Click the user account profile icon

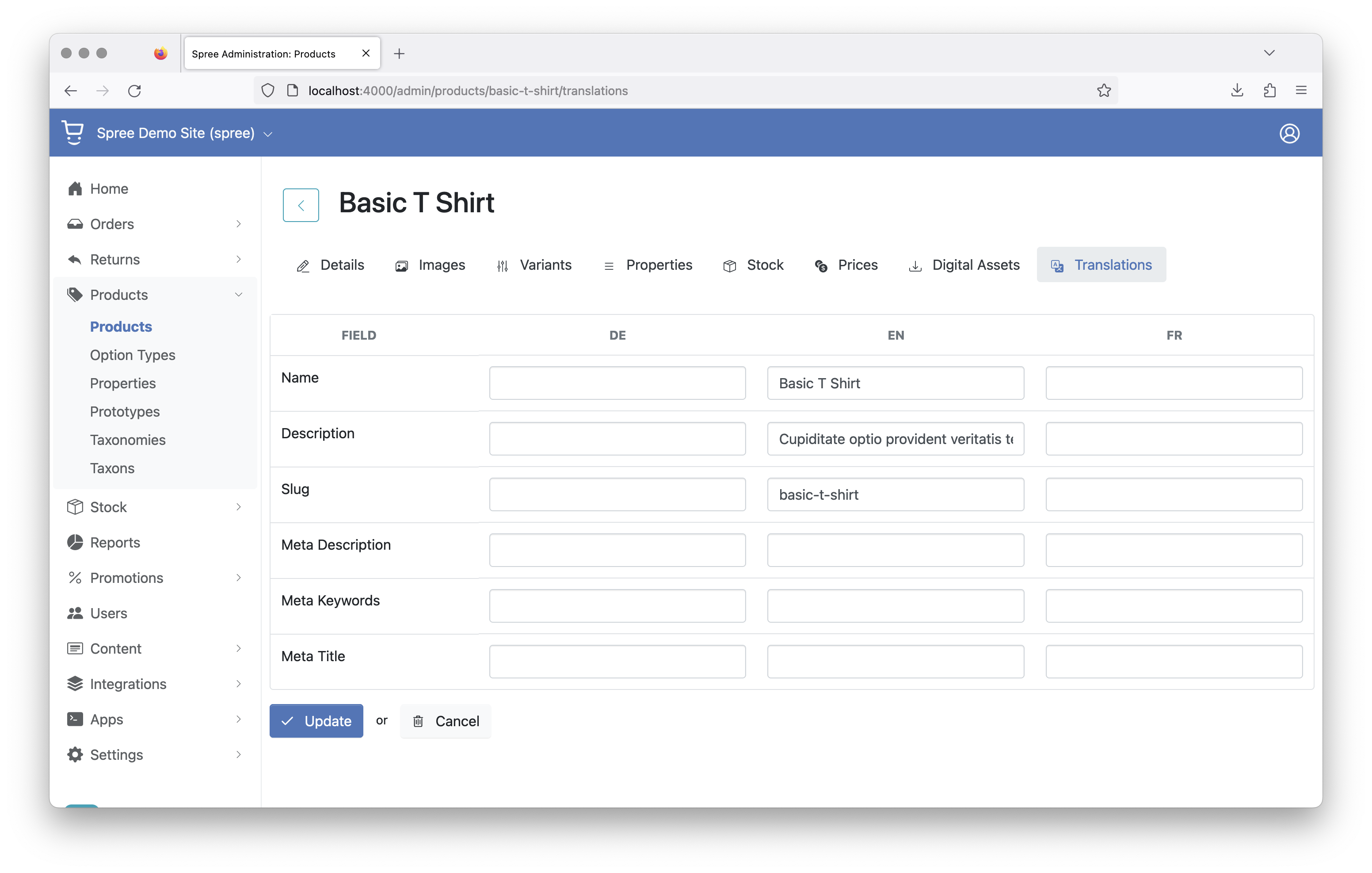pyautogui.click(x=1289, y=134)
